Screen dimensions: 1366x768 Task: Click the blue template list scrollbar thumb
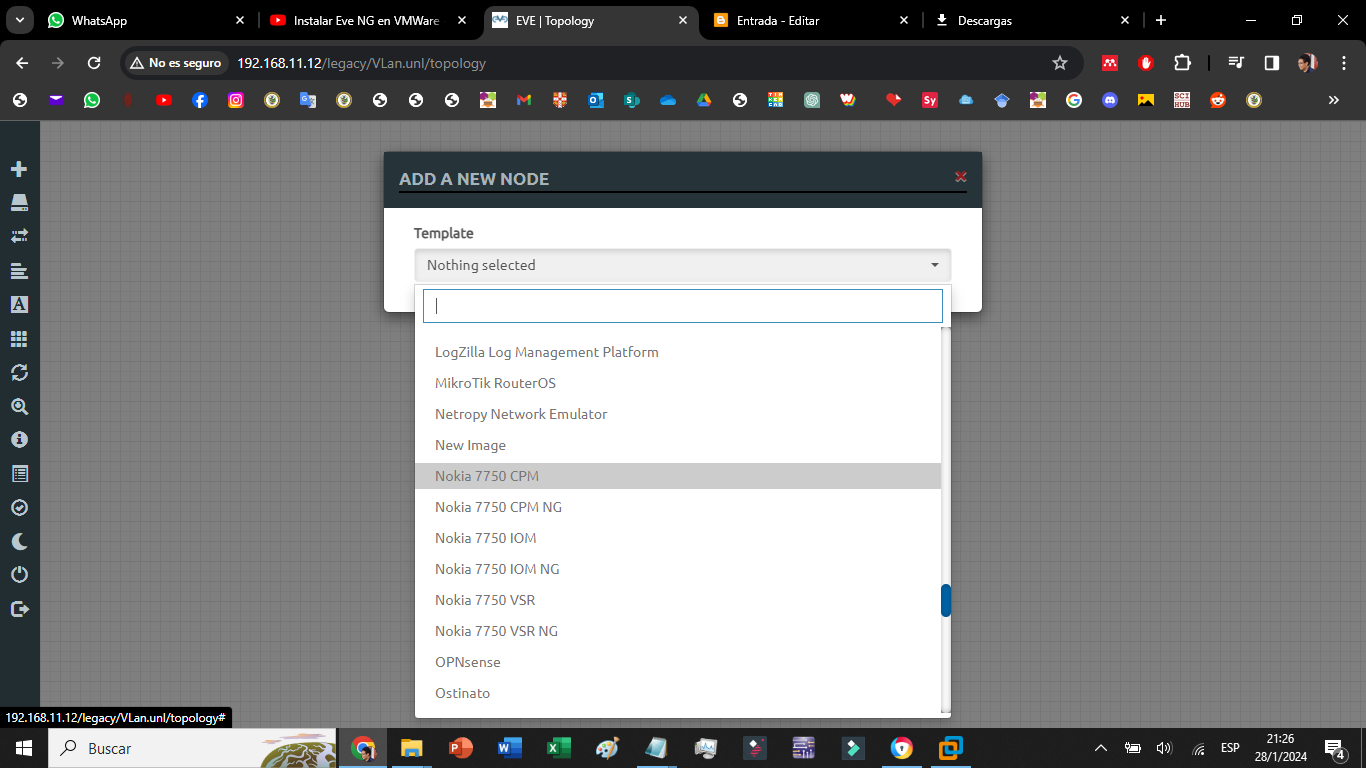coord(946,600)
